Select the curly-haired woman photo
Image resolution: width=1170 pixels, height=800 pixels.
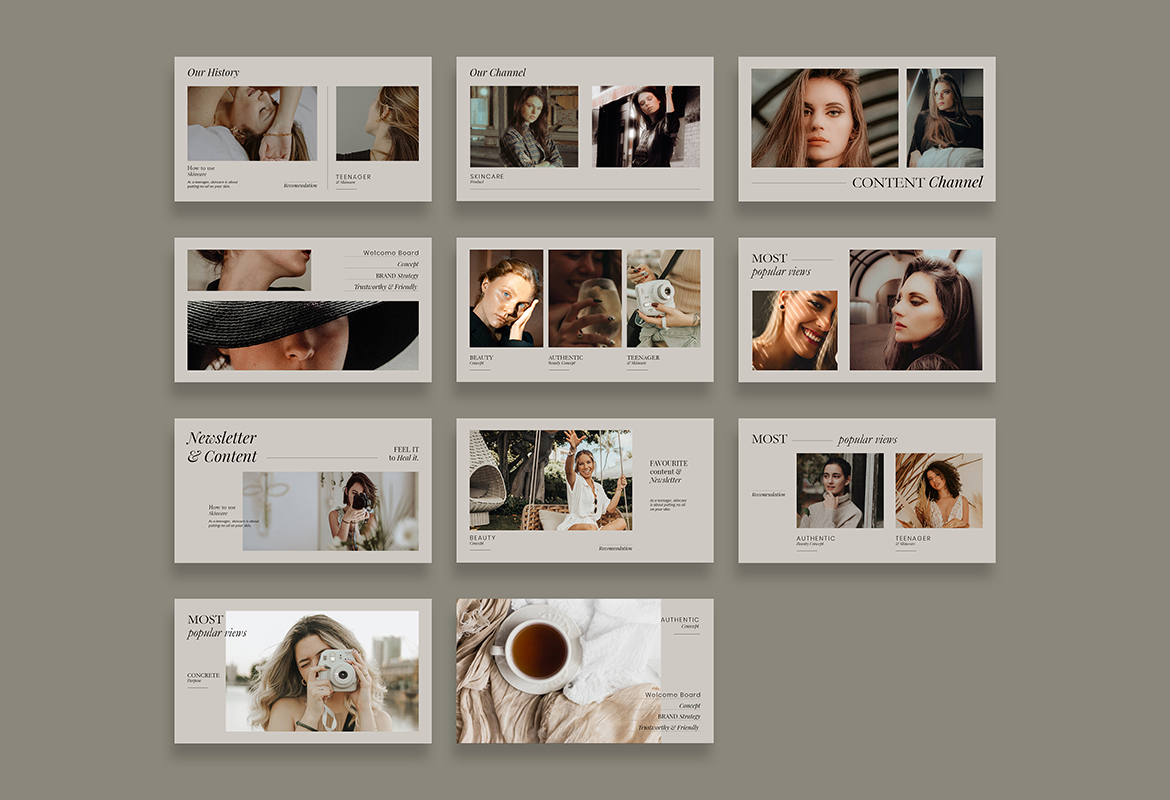pyautogui.click(x=938, y=490)
